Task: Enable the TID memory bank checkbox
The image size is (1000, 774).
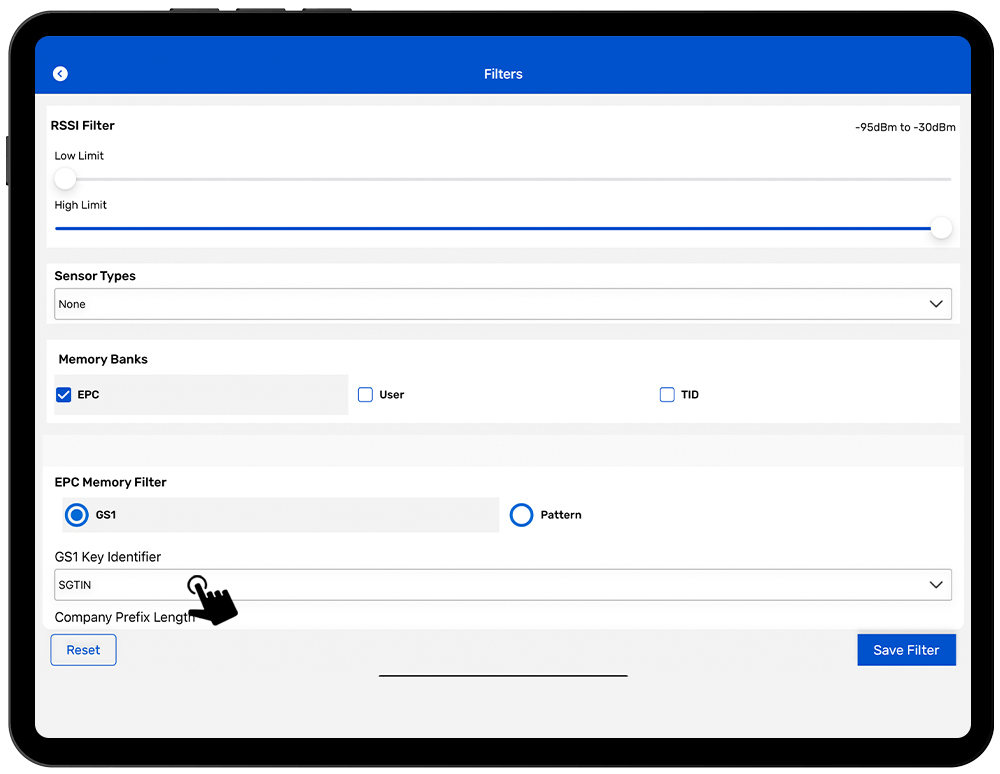Action: pos(667,395)
